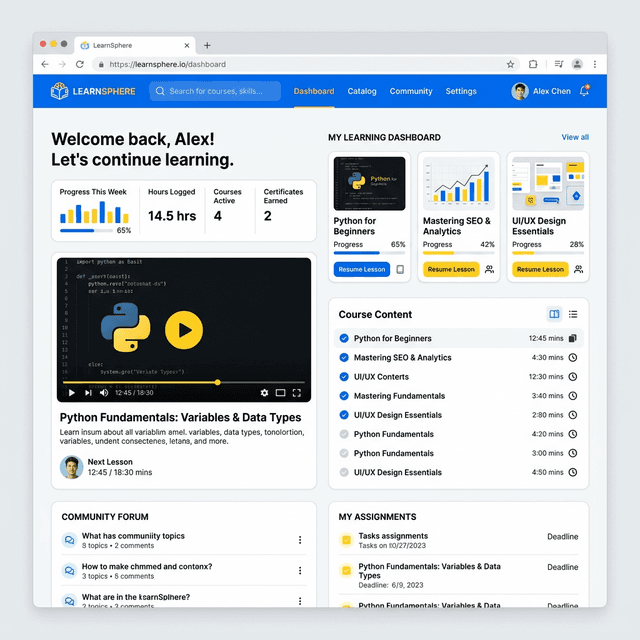Screen dimensions: 640x640
Task: Open the browser three-dot menu
Action: click(595, 64)
